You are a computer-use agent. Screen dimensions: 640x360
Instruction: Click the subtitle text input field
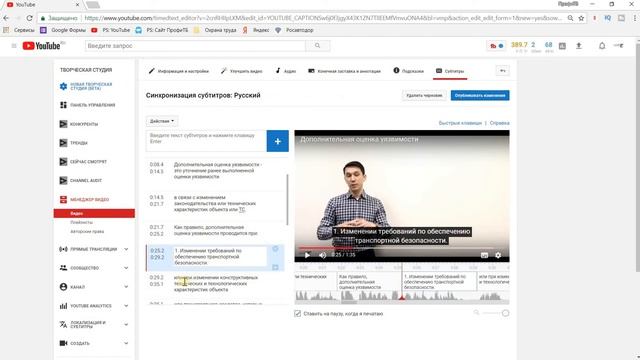(206, 141)
